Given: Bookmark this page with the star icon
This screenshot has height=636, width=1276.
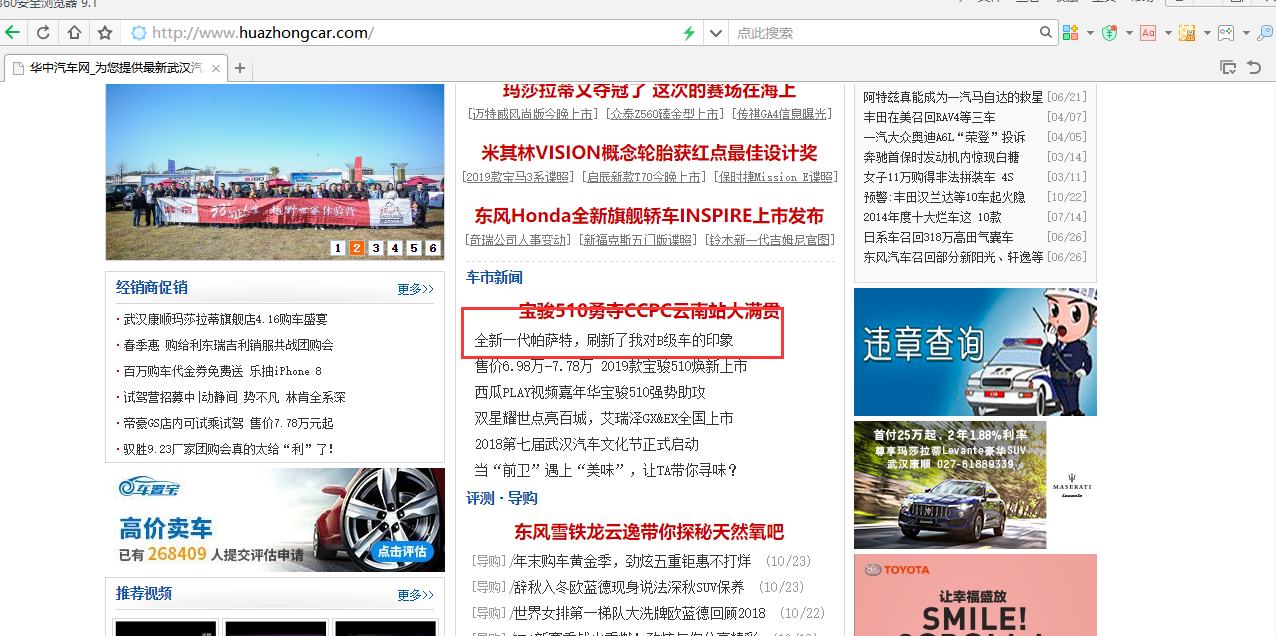Looking at the screenshot, I should [105, 33].
